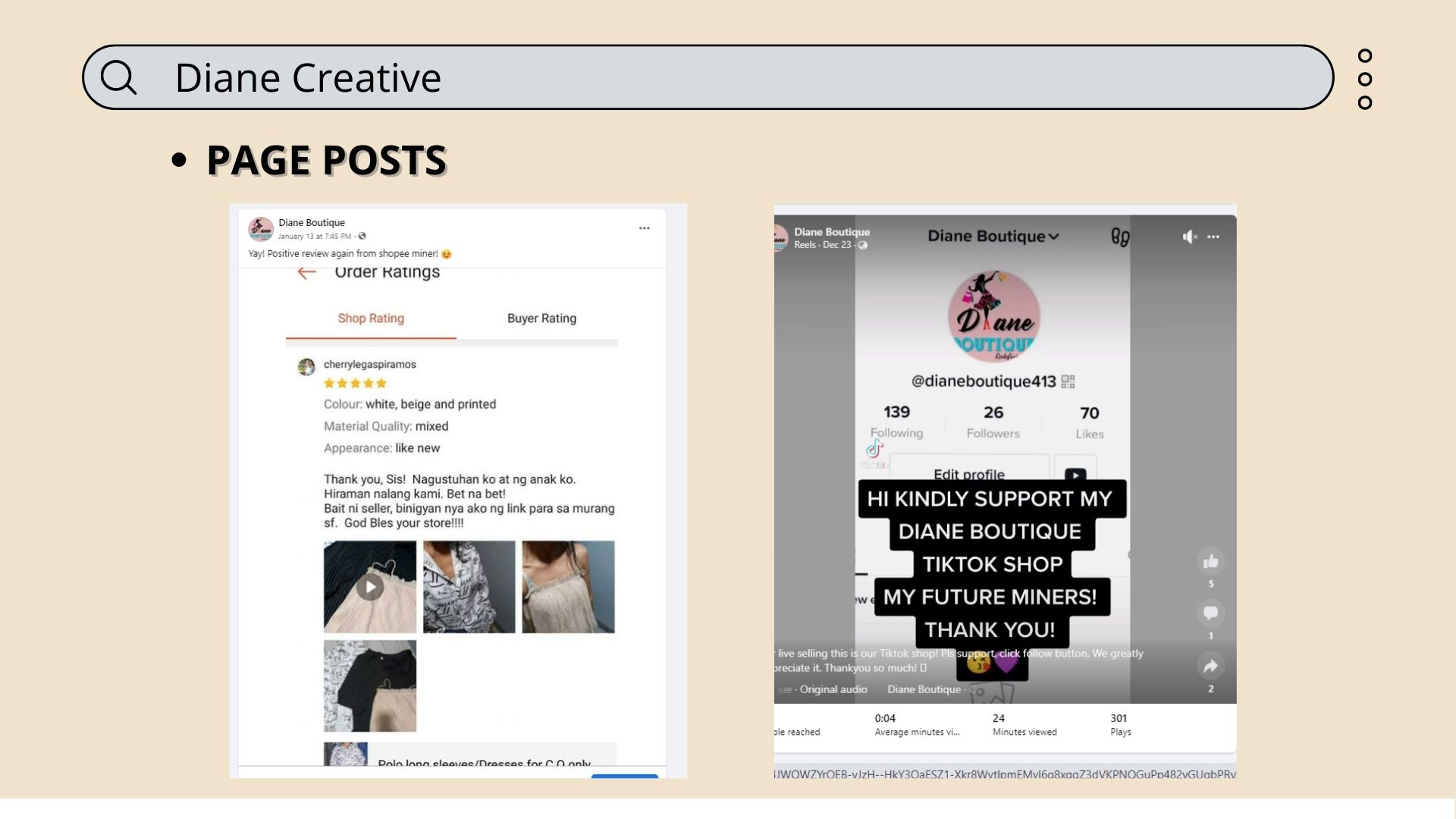Play the review video thumbnail
The image size is (1456, 819).
point(370,587)
